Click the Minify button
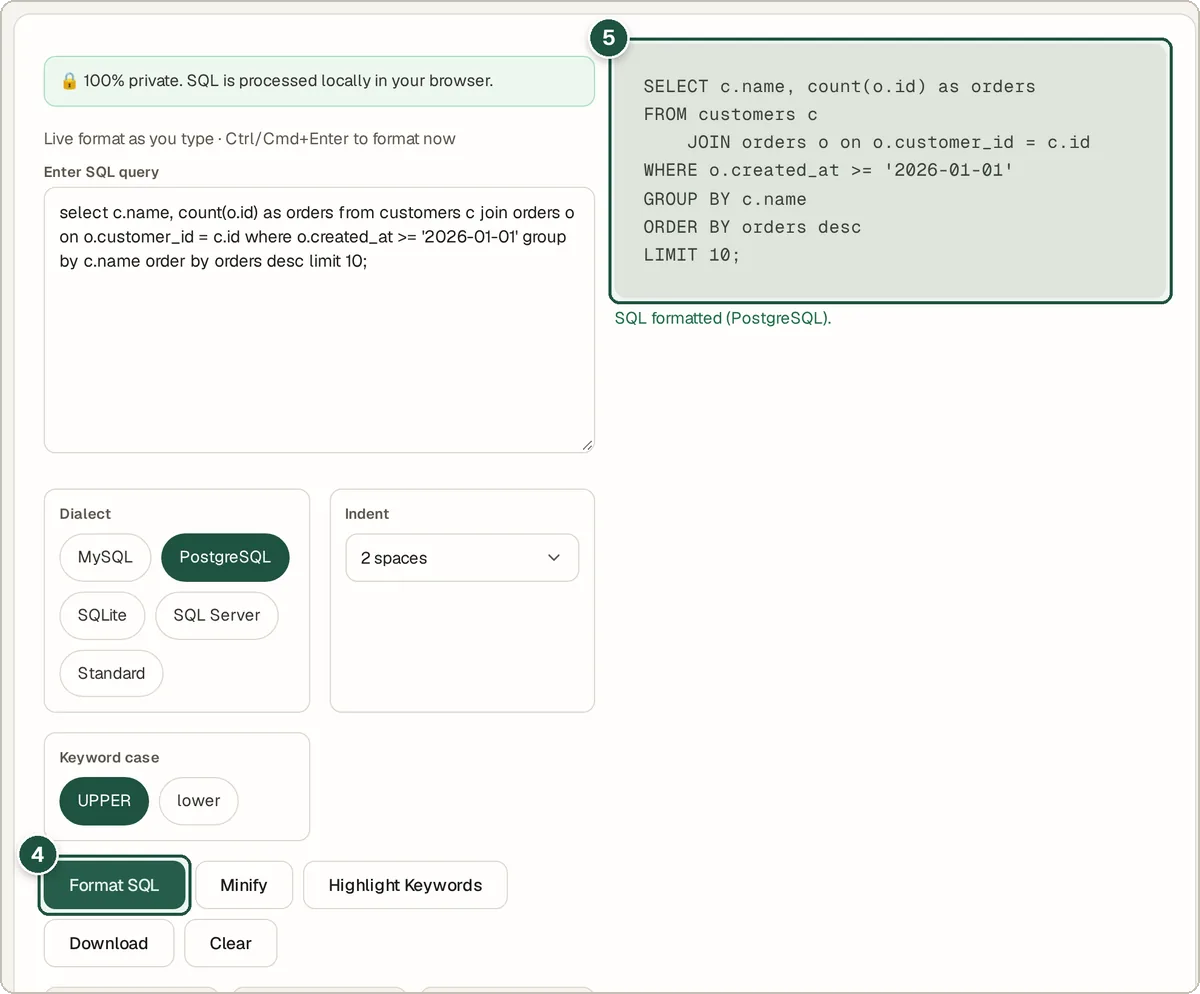The width and height of the screenshot is (1200, 994). coord(244,885)
